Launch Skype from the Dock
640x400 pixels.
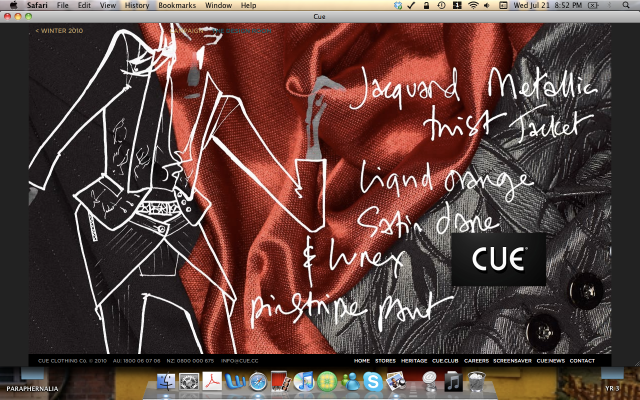tap(373, 382)
